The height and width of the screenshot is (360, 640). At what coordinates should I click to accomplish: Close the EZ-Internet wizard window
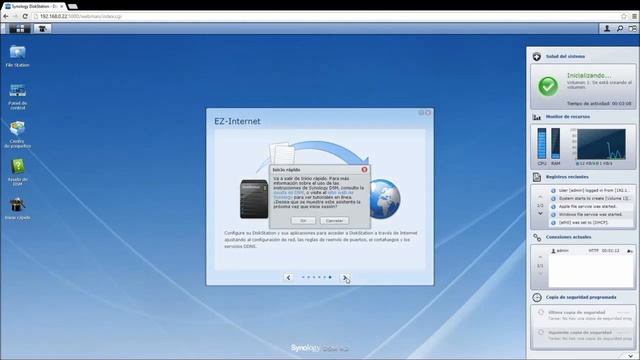coord(428,113)
